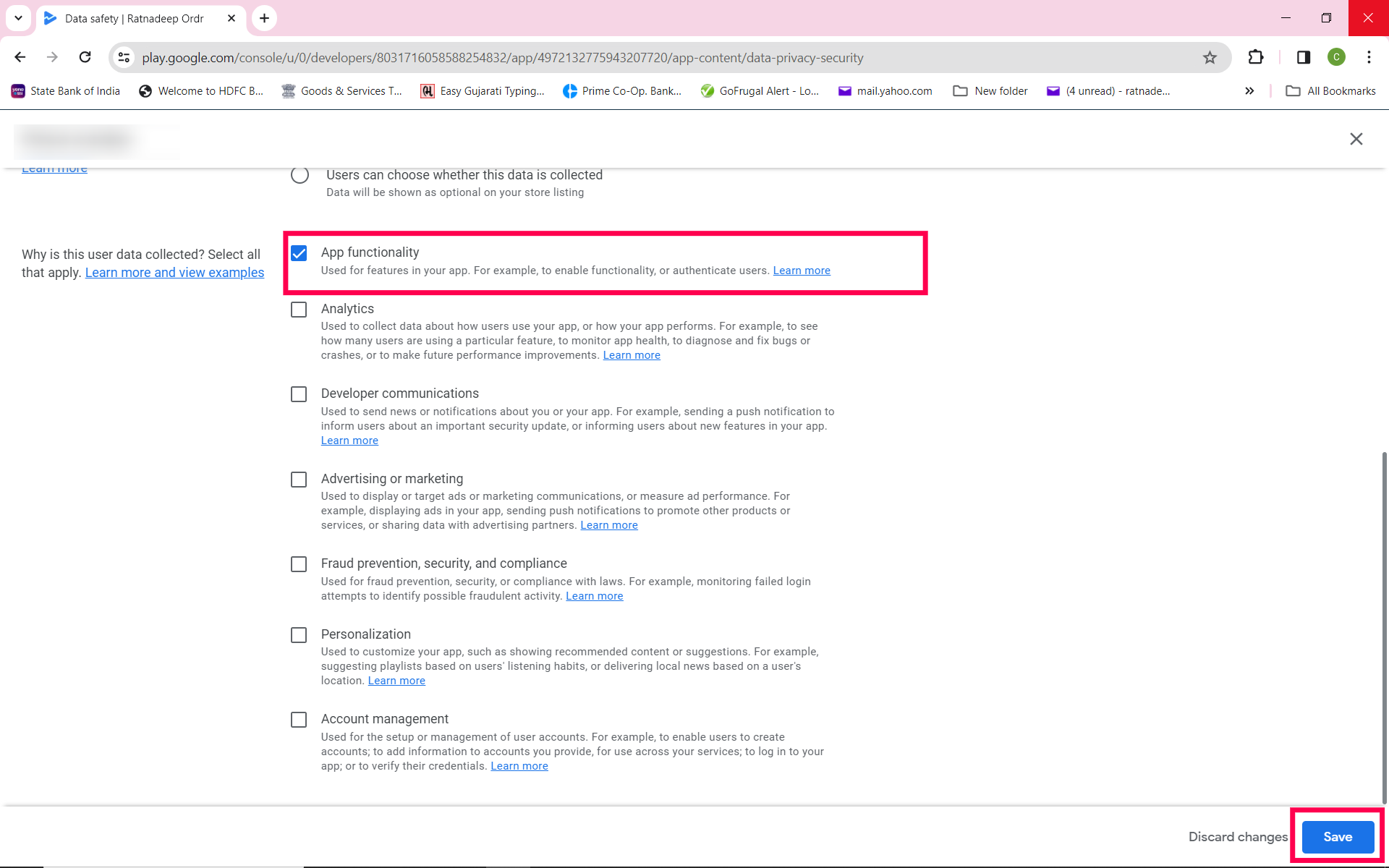Click the browser reload icon

(85, 57)
